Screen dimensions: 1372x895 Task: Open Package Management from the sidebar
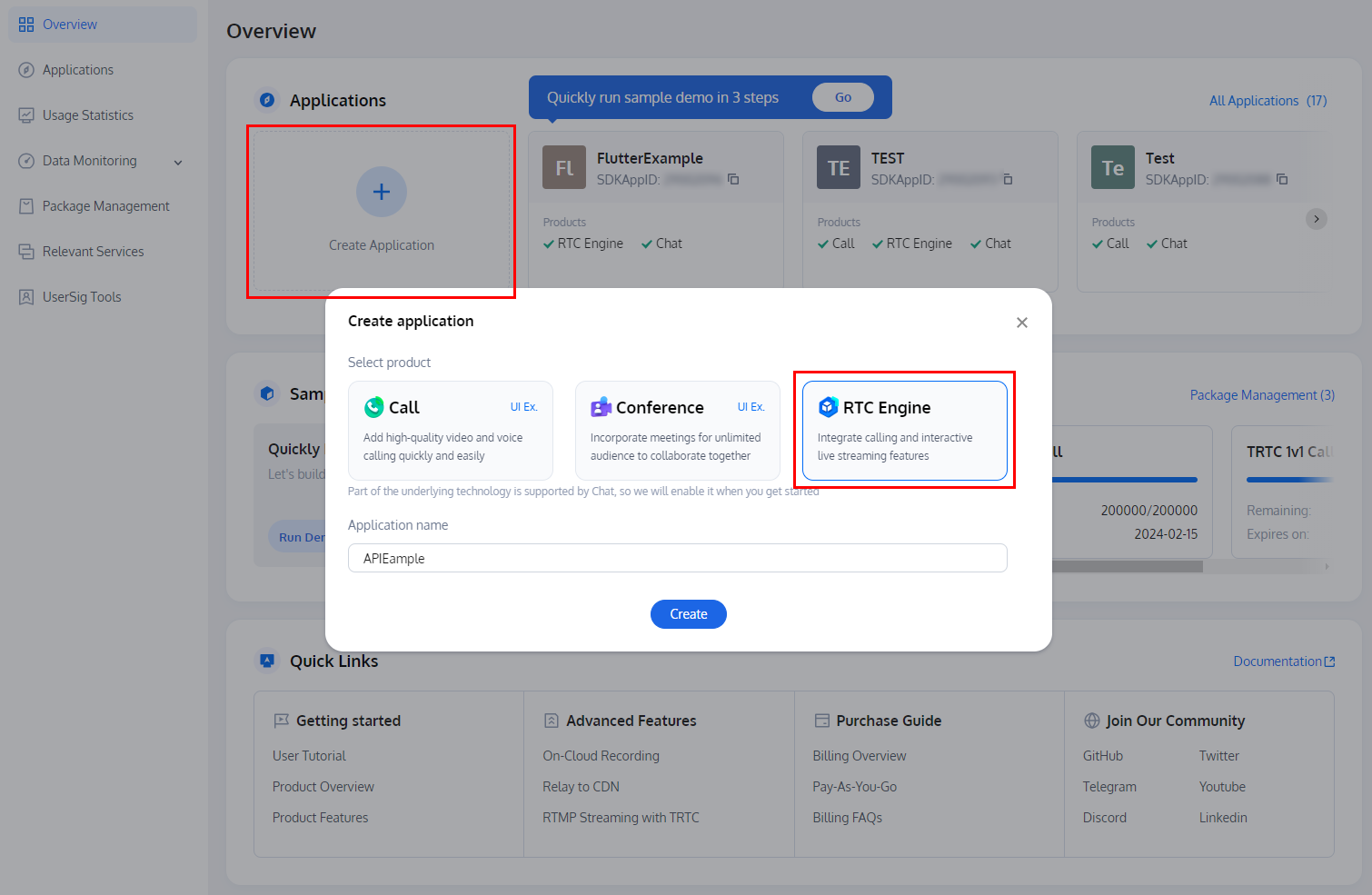tap(104, 205)
